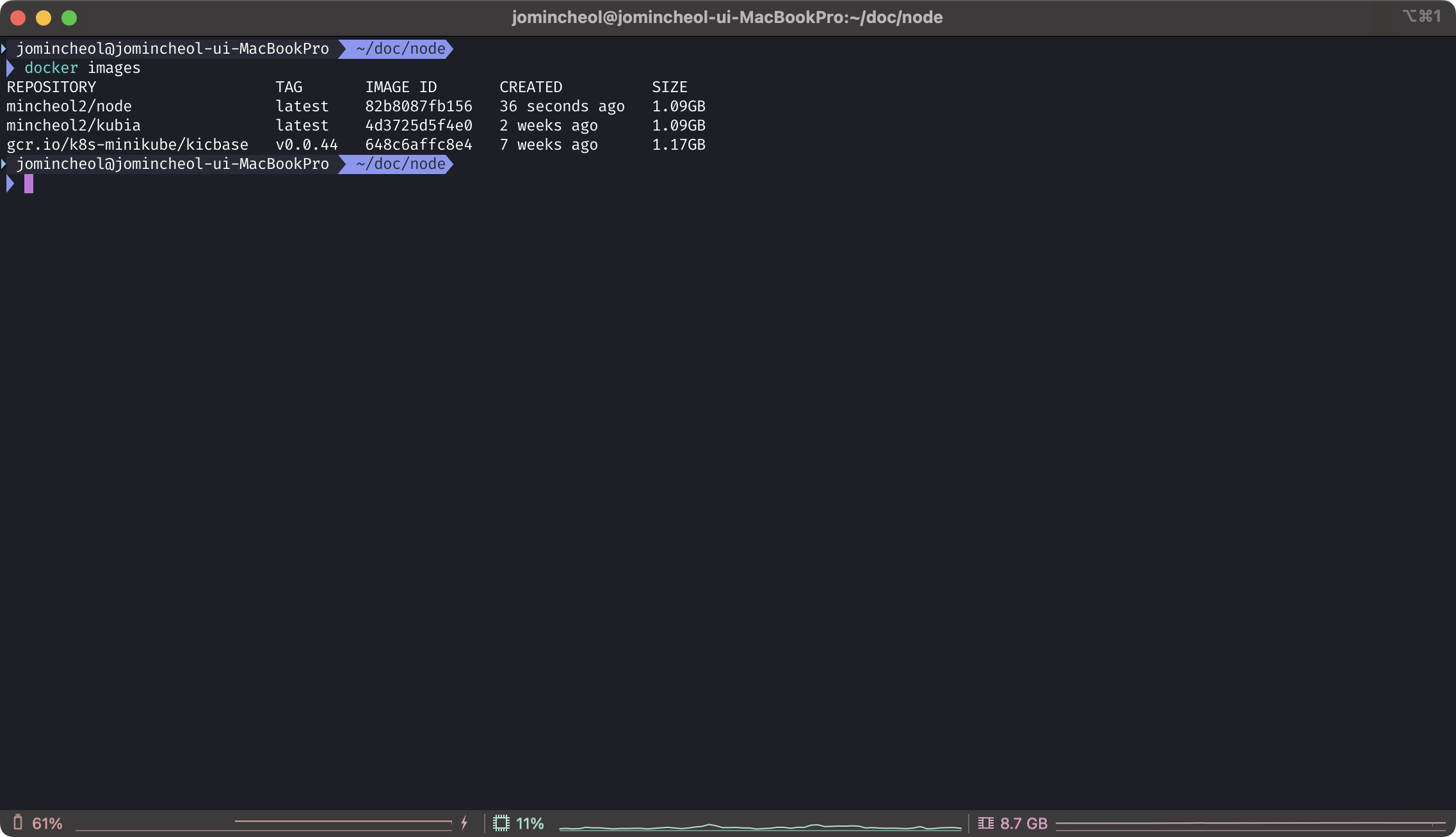Click the CPU chip icon
The height and width of the screenshot is (837, 1456).
coord(501,823)
